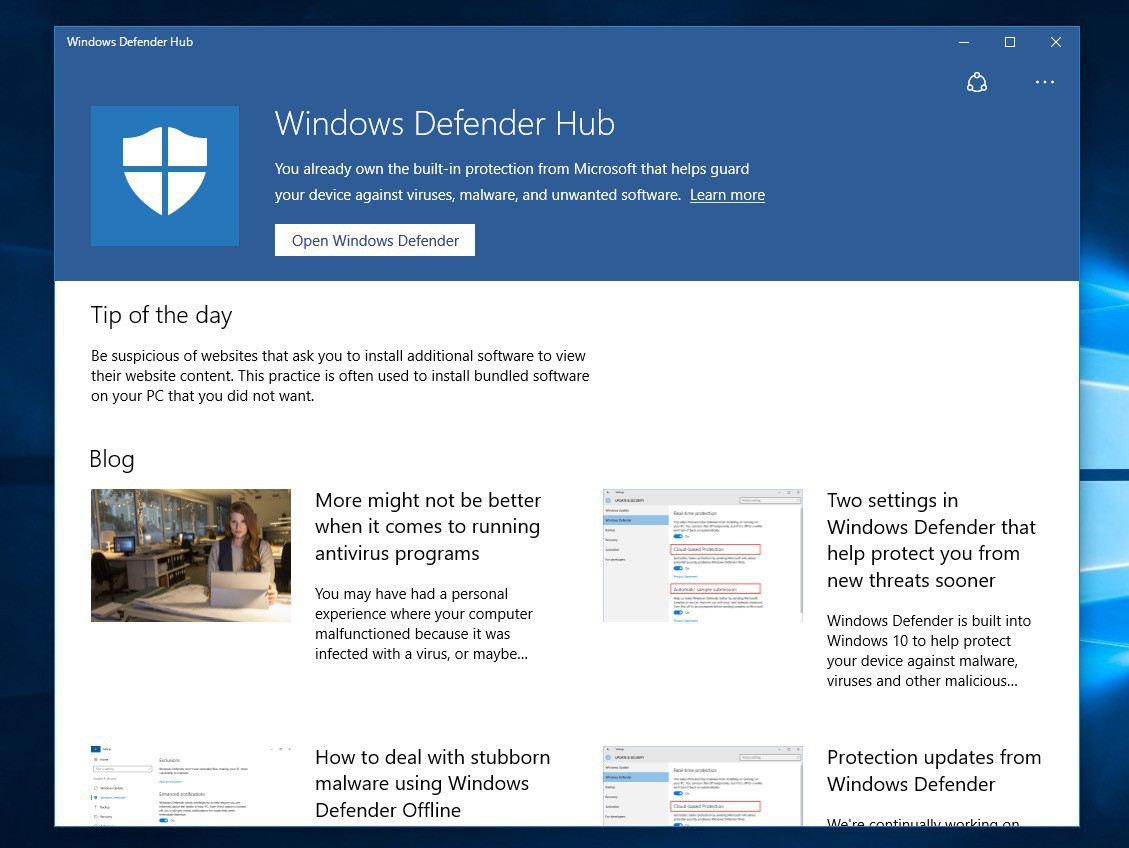Click the Windows Defender shield logo
Image resolution: width=1129 pixels, height=848 pixels.
pyautogui.click(x=165, y=176)
